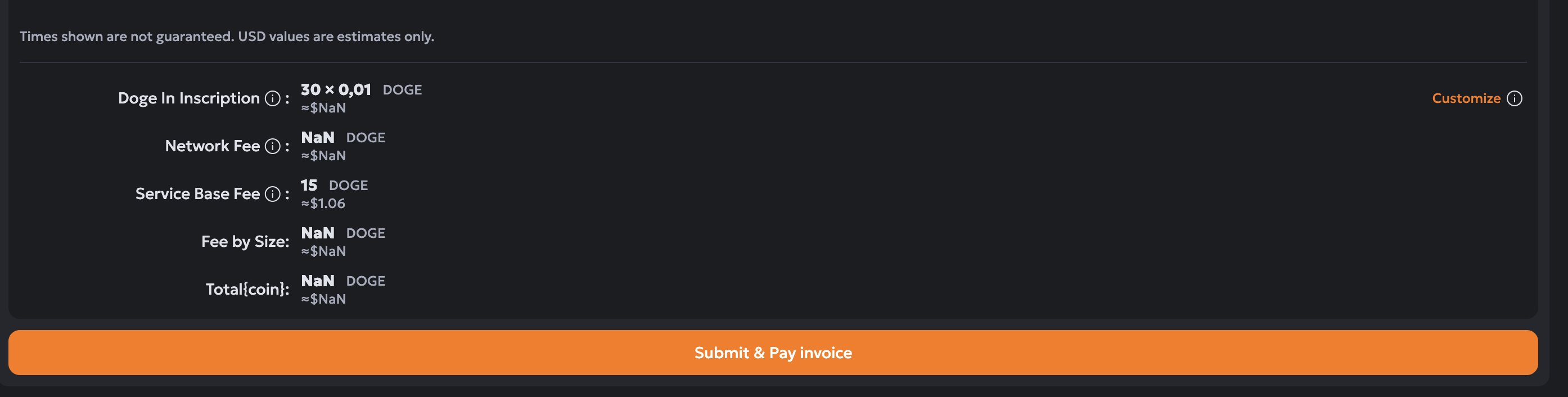The height and width of the screenshot is (397, 1568).
Task: Select the 30 × 0,01 inscription amount
Action: 336,89
